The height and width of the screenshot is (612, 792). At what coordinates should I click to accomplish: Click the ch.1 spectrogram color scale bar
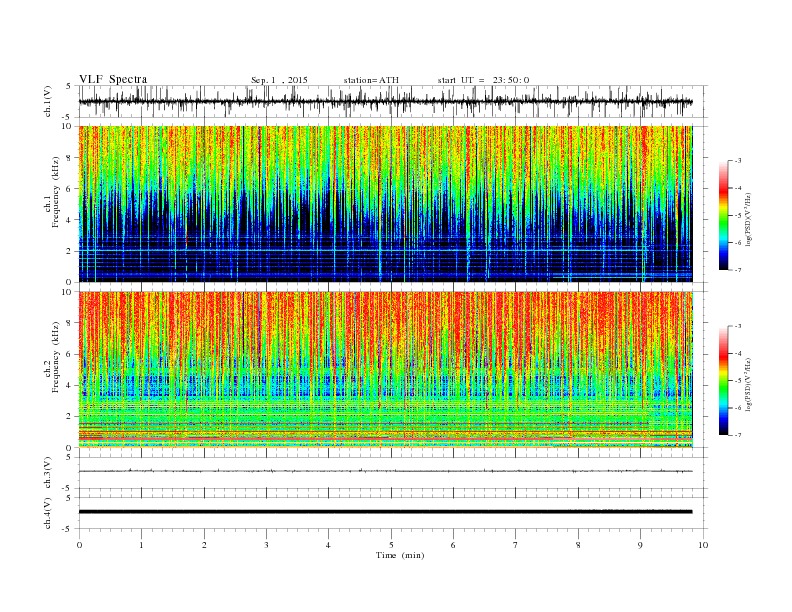pos(723,216)
